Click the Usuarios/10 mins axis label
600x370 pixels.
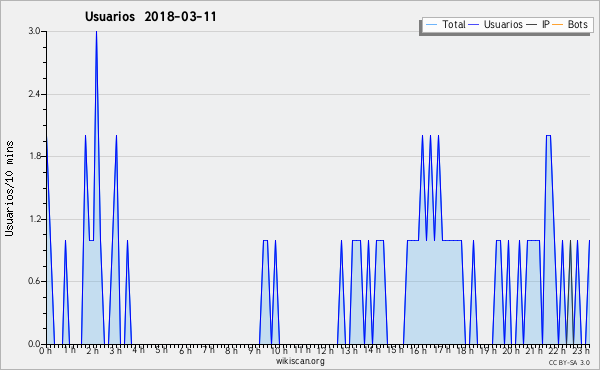tap(9, 189)
